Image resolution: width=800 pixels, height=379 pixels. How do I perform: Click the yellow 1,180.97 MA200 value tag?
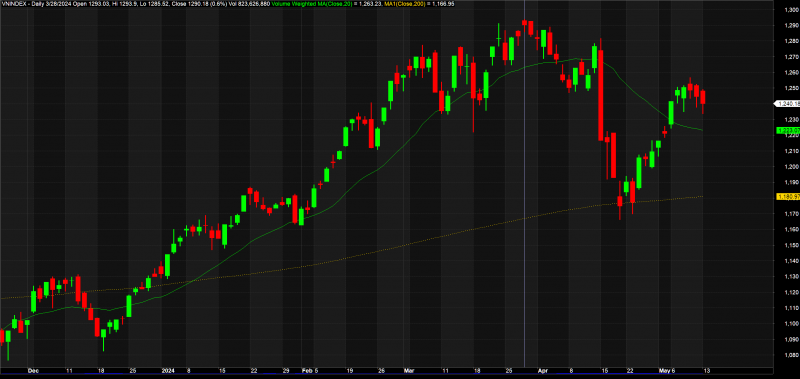click(787, 196)
